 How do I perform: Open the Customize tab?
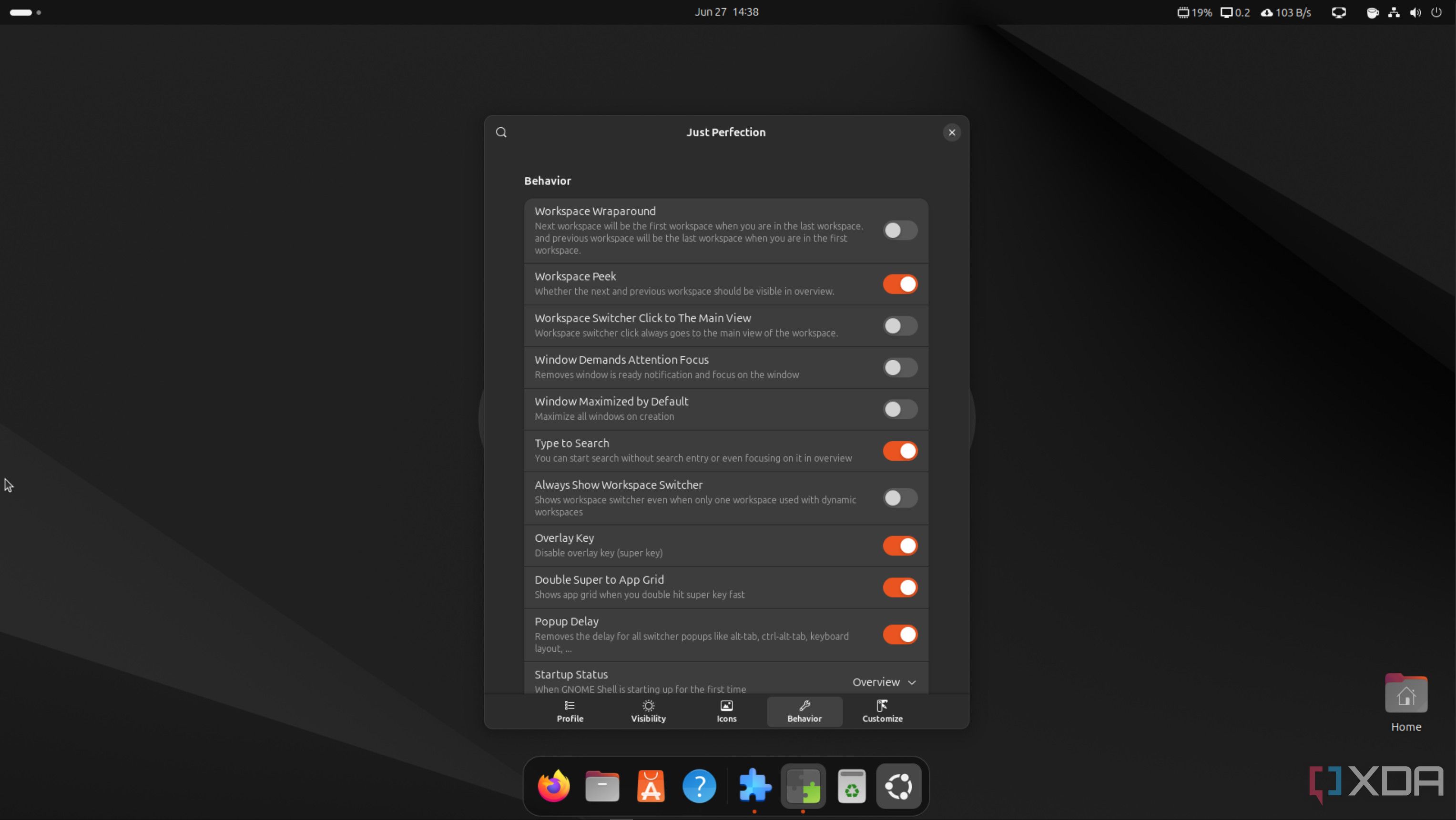click(x=882, y=711)
